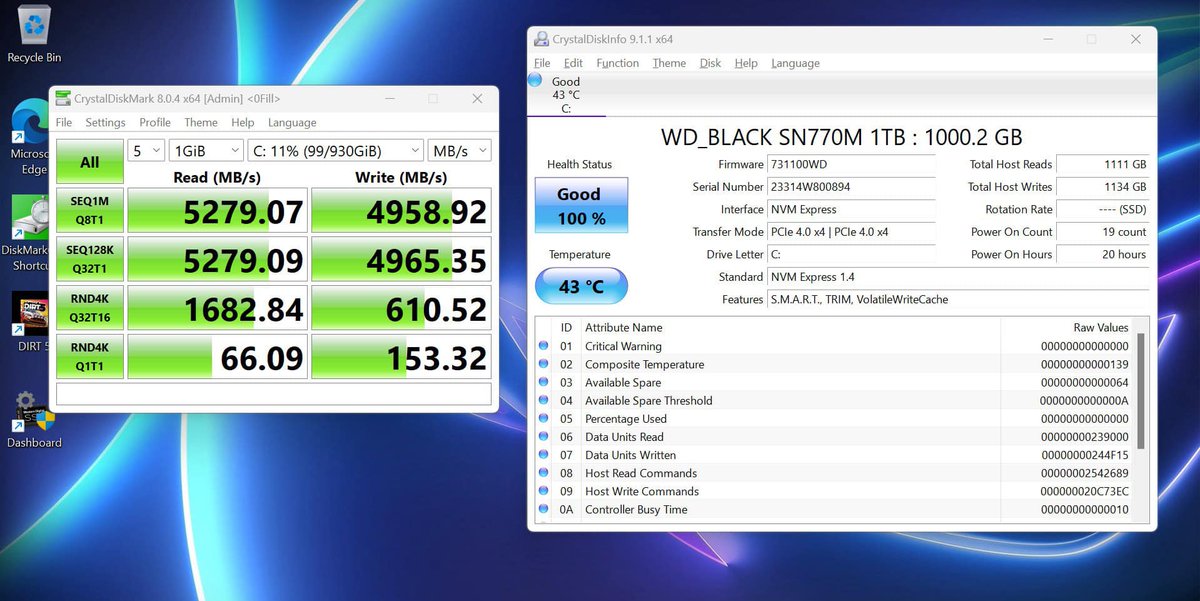Viewport: 1200px width, 601px height.
Task: Click the WD_BLACK SN770M 1TB drive title
Action: (842, 138)
